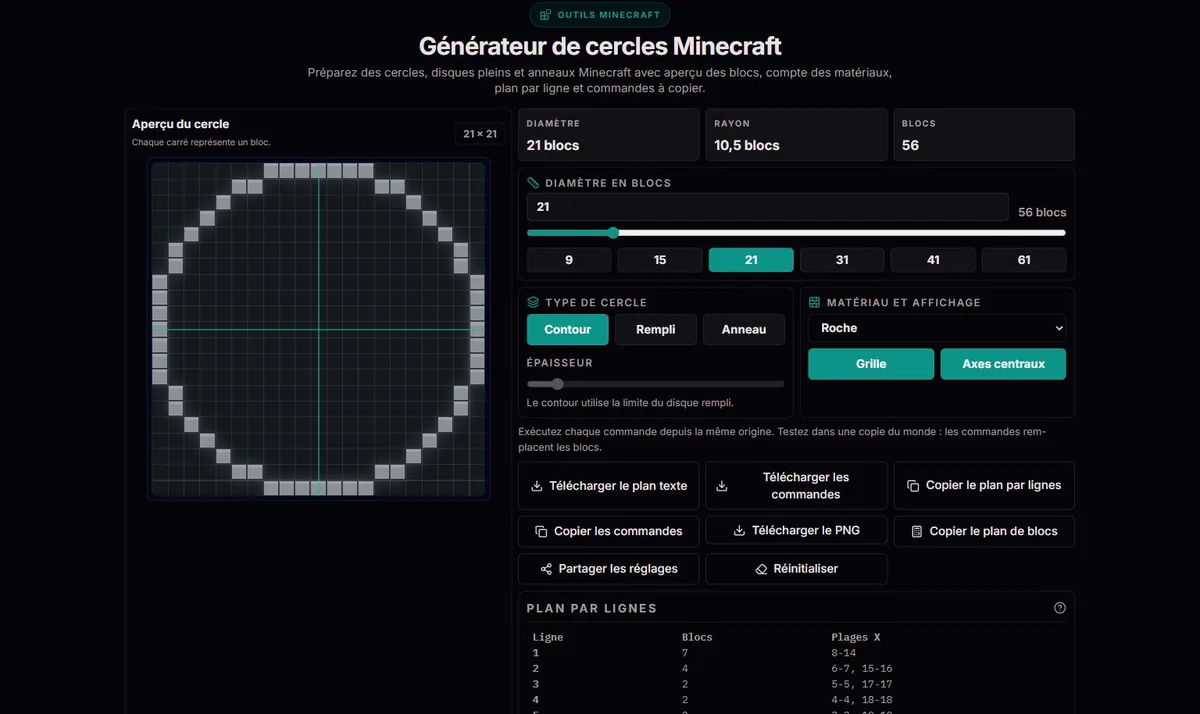This screenshot has width=1200, height=714.
Task: Click the Blocs 56 stat card
Action: [x=984, y=135]
